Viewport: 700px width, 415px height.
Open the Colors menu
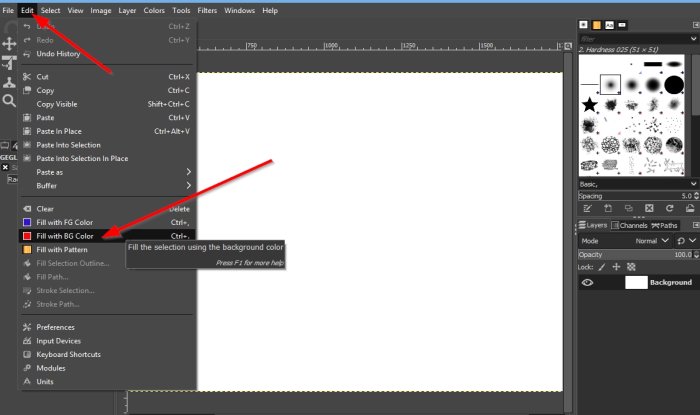coord(154,10)
